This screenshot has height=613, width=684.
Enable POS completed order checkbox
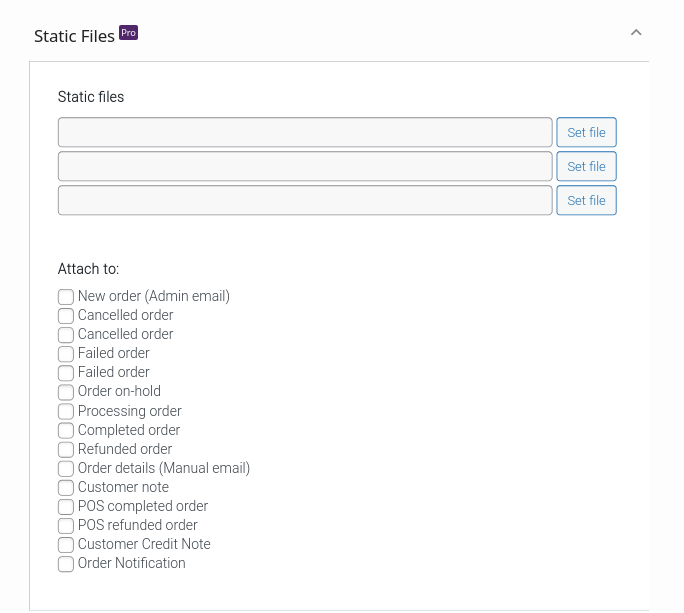pos(66,507)
